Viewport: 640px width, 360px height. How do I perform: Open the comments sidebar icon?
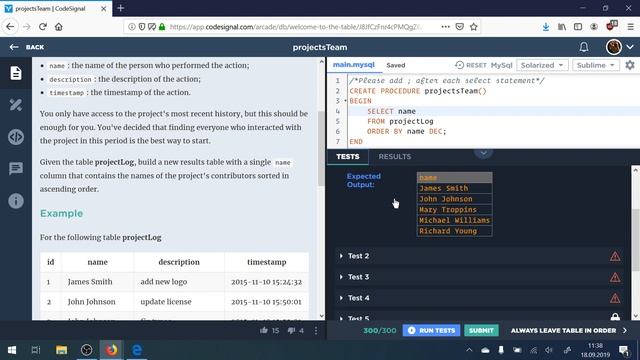click(16, 168)
